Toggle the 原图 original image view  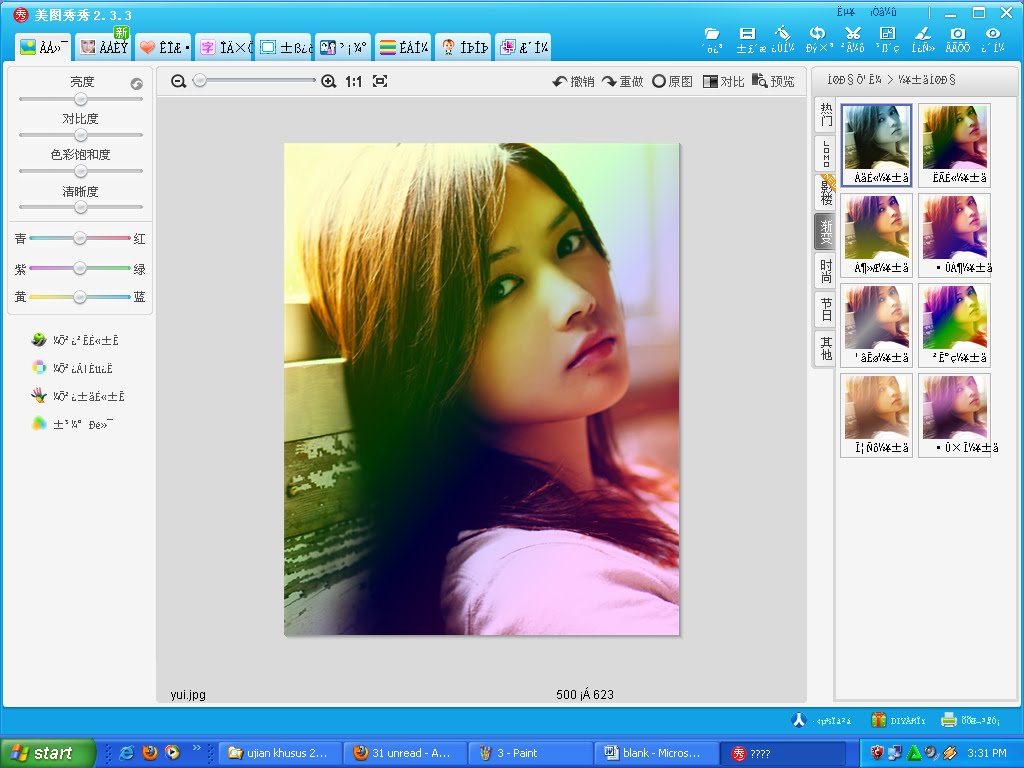point(673,81)
